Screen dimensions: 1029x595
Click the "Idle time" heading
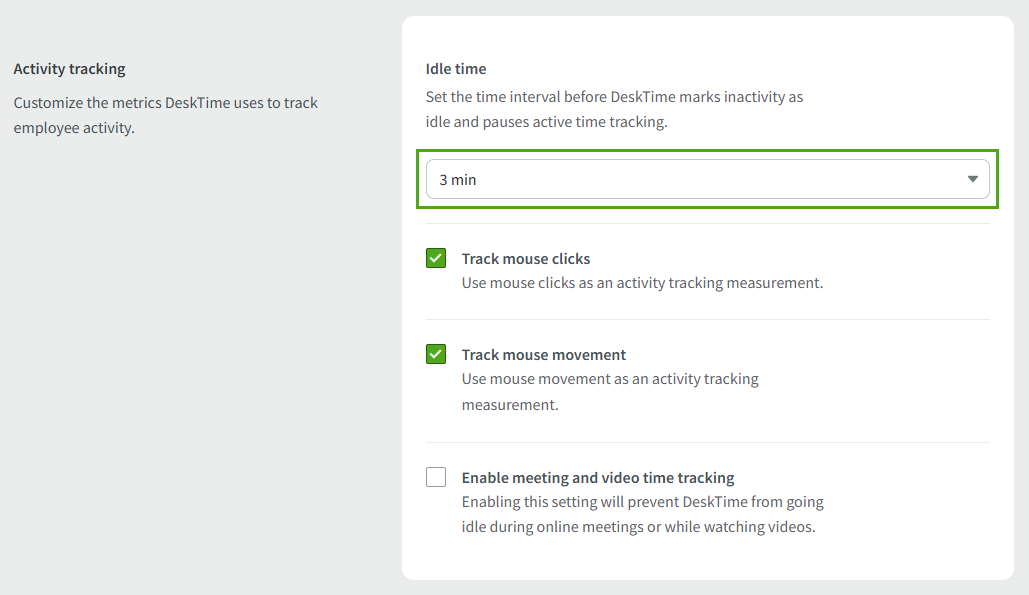[456, 69]
